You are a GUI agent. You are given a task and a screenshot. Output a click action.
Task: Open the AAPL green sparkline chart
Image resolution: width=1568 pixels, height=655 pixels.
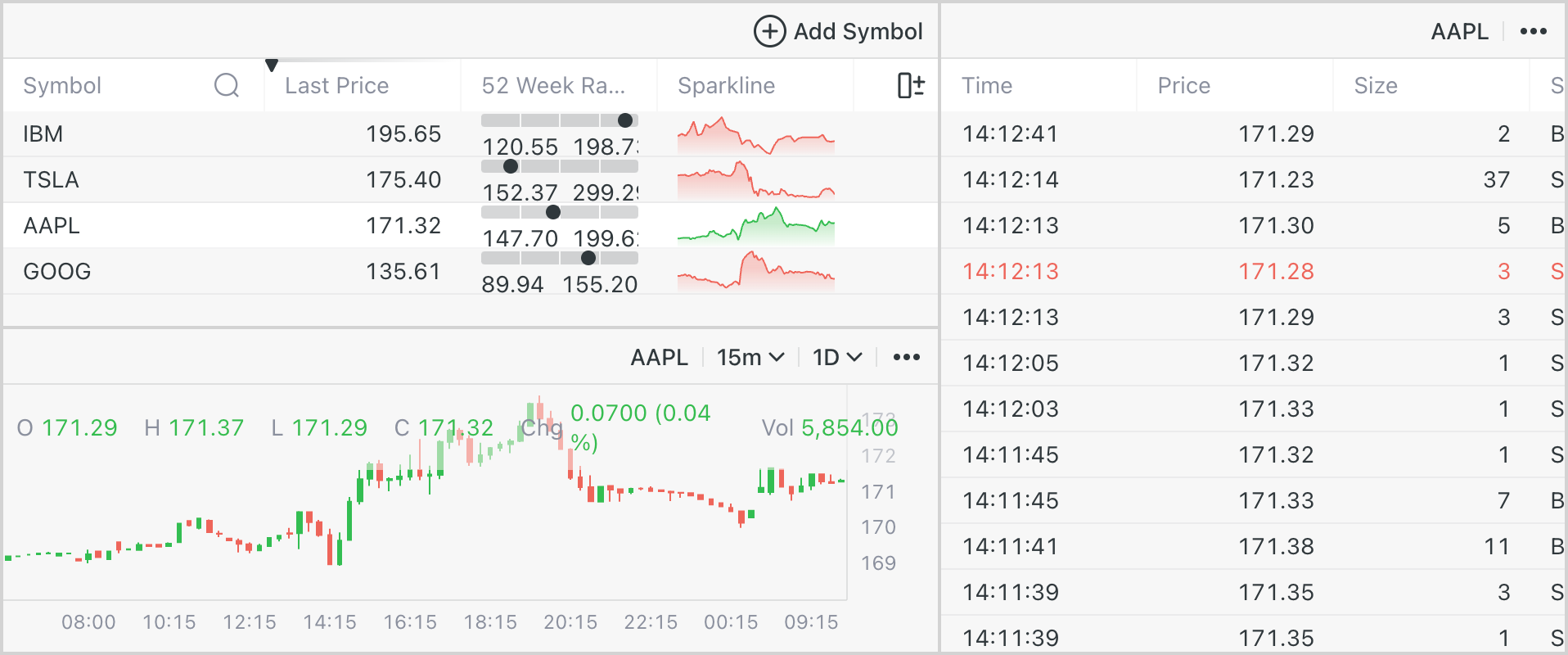(x=756, y=227)
